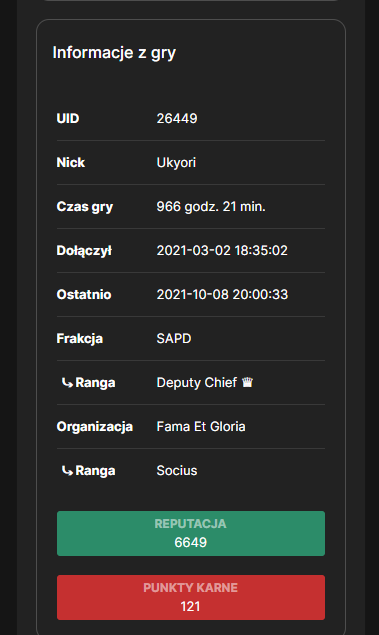Click the arrow icon before SAPD Ranga
The image size is (379, 635).
[67, 383]
